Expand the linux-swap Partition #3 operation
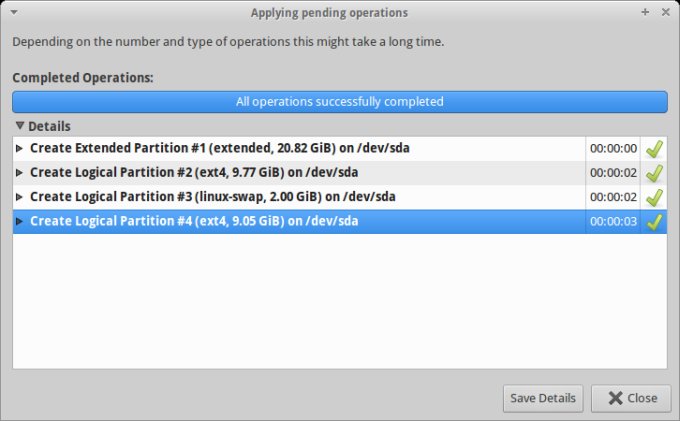Image resolution: width=680 pixels, height=421 pixels. point(19,197)
